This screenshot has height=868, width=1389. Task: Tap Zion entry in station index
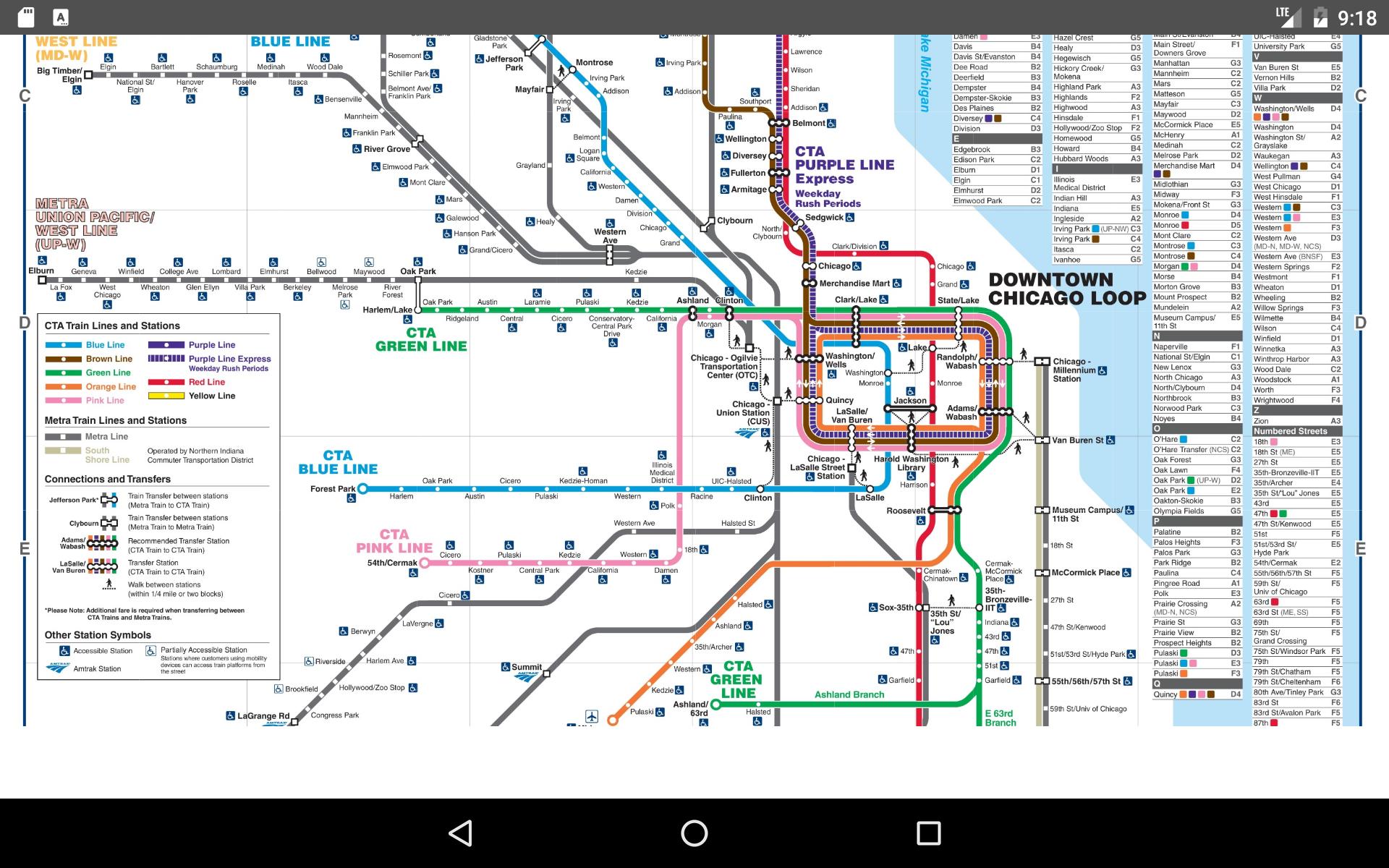1261,421
